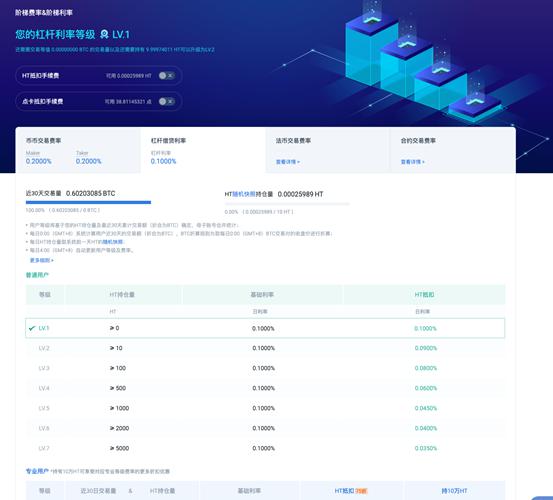Image resolution: width=553 pixels, height=500 pixels.
Task: Click 查看详情 link under 法币交易费率
Action: coord(288,162)
